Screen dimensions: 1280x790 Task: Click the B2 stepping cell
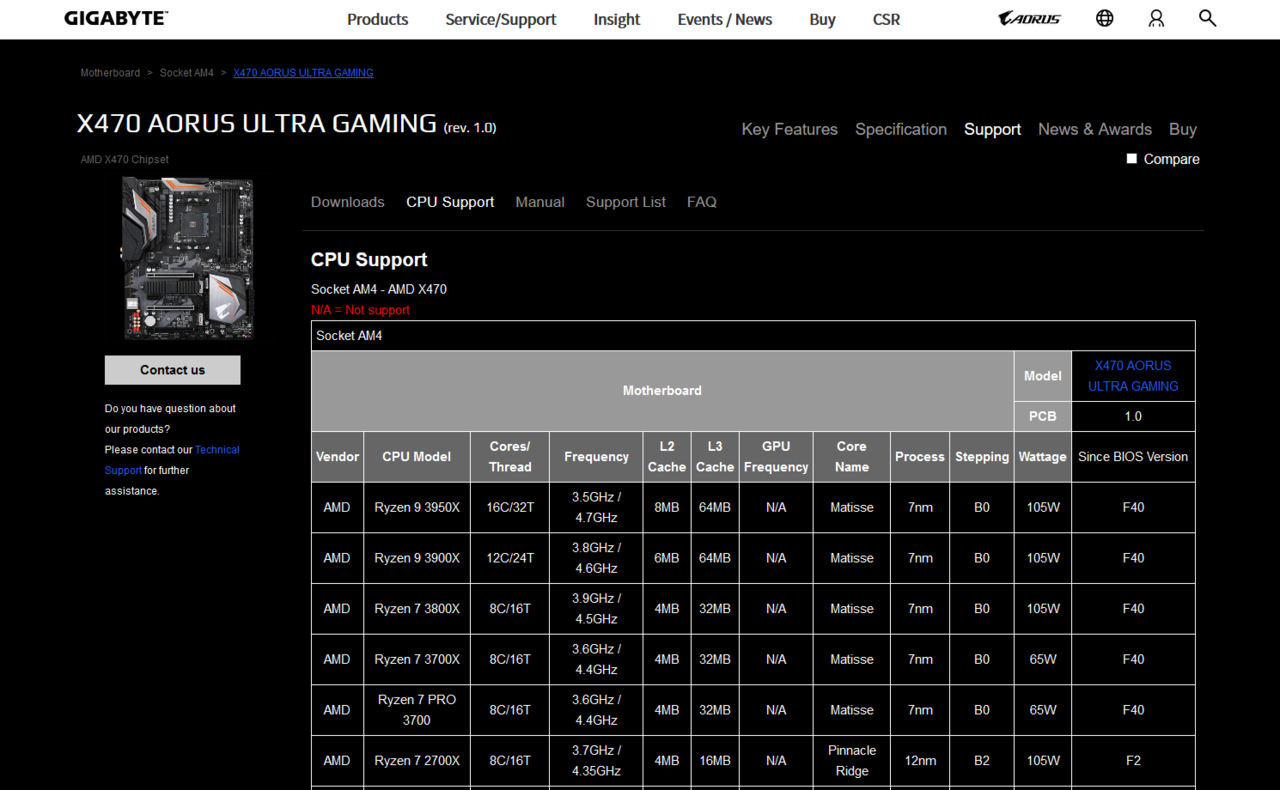982,761
